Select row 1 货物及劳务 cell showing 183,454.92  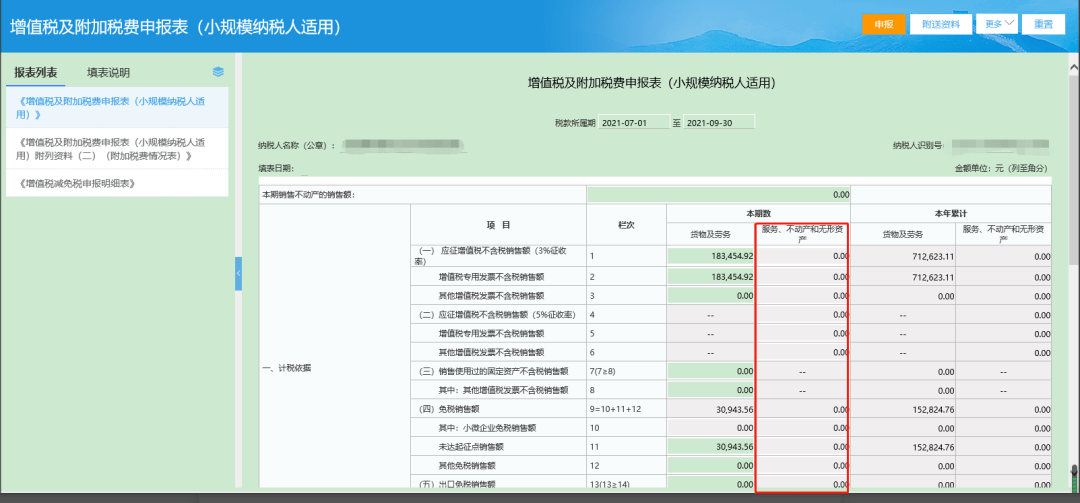tap(711, 256)
